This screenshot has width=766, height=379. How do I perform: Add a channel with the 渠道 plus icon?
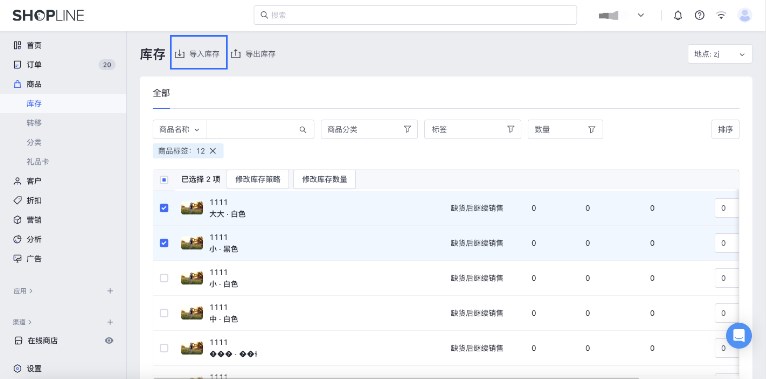pyautogui.click(x=110, y=322)
